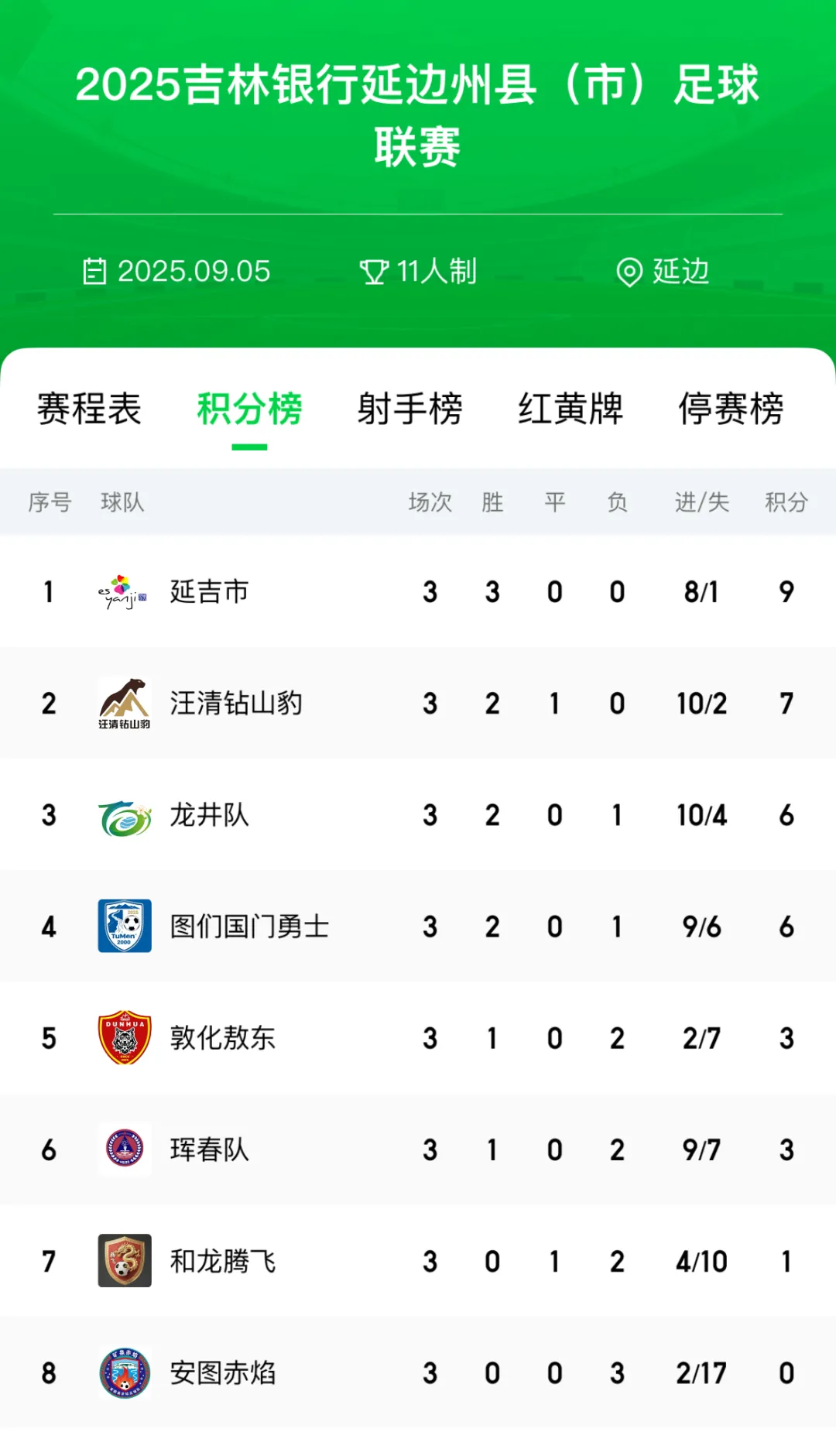The height and width of the screenshot is (1456, 836).
Task: Select the 红黄牌 tab
Action: pos(570,409)
